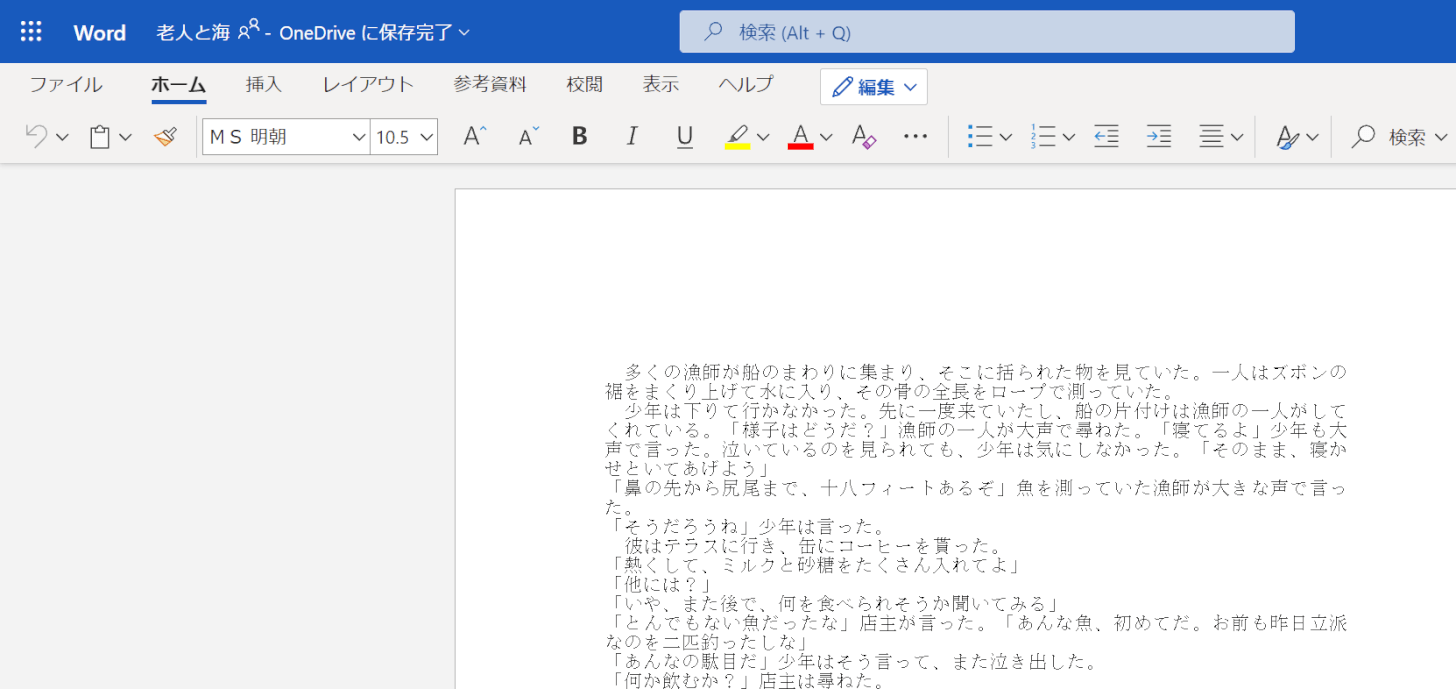Expand the bullet list options arrow

(x=1006, y=137)
